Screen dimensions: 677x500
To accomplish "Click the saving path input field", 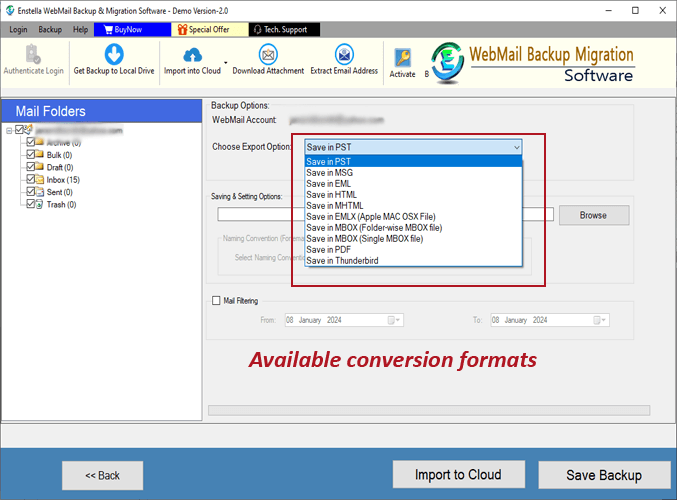I will 386,214.
